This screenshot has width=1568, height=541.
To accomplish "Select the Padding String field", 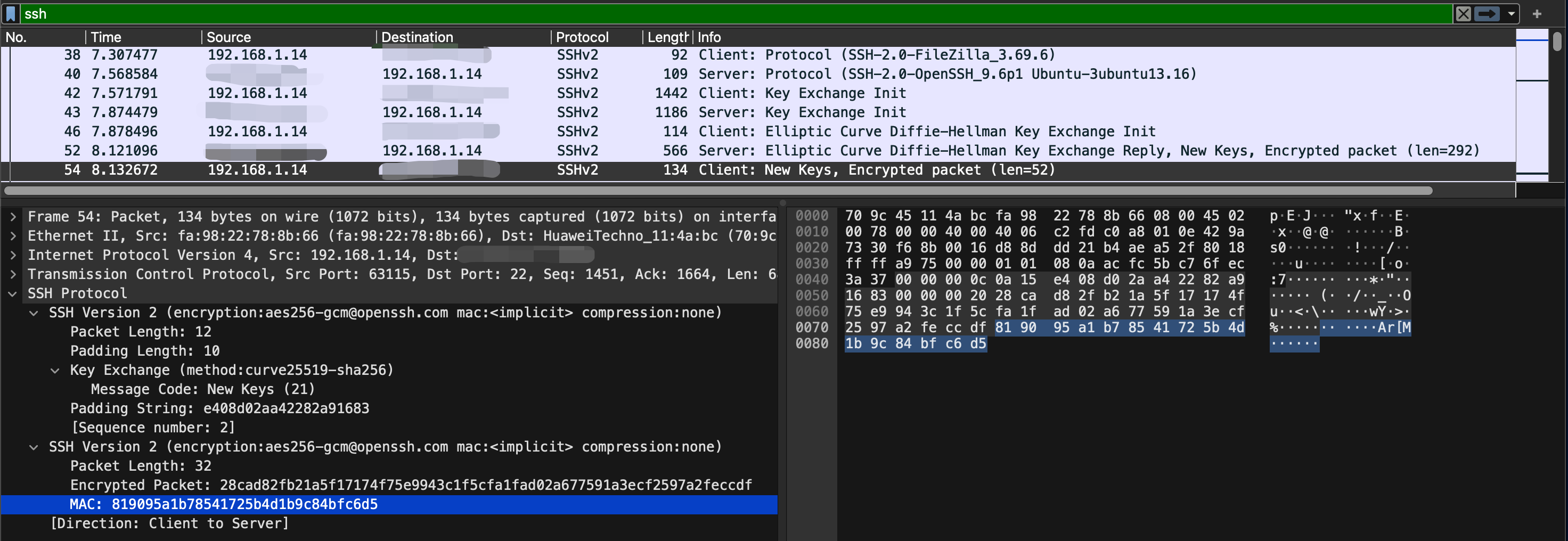I will coord(220,408).
